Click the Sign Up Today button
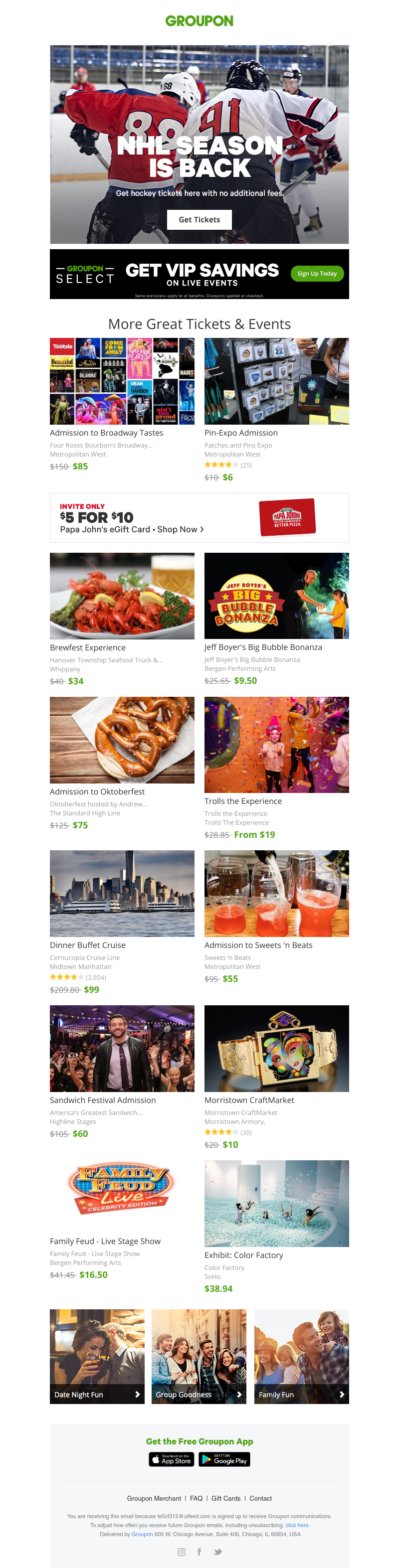The image size is (399, 1568). click(x=317, y=273)
